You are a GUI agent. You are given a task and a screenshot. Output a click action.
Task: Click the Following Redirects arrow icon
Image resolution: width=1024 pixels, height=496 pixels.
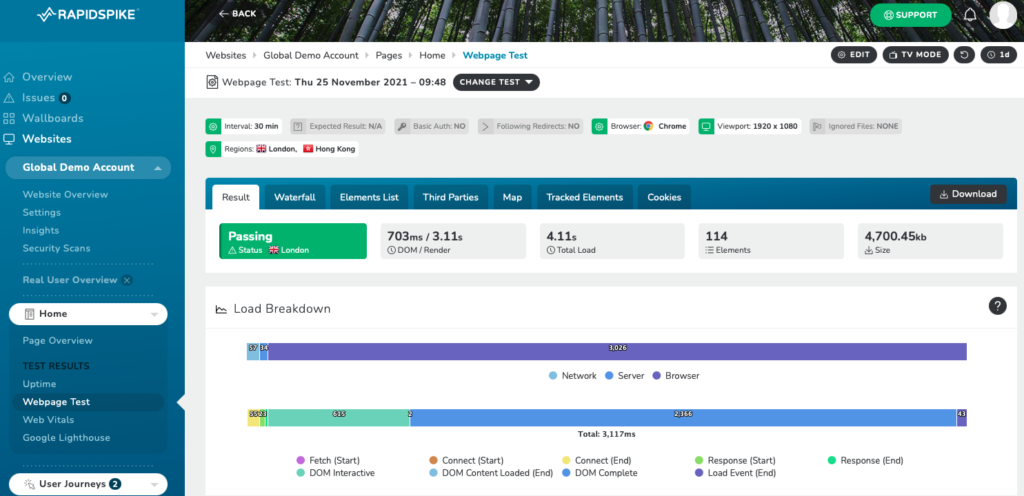(485, 127)
